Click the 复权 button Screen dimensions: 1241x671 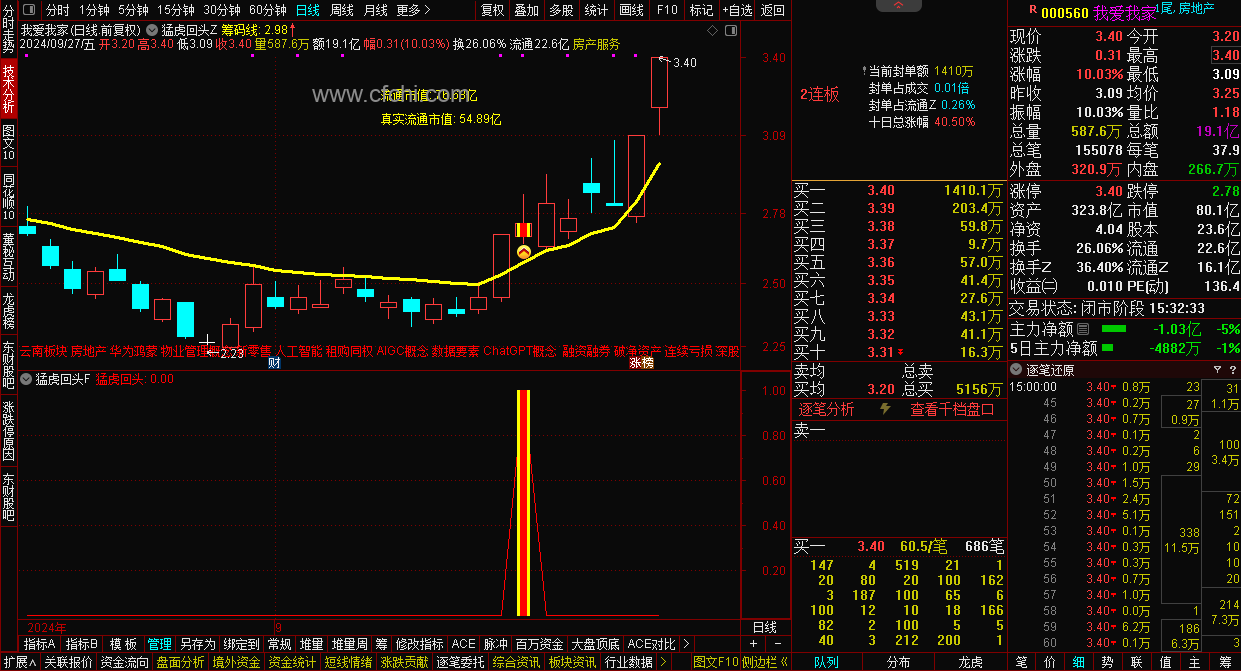[x=493, y=10]
